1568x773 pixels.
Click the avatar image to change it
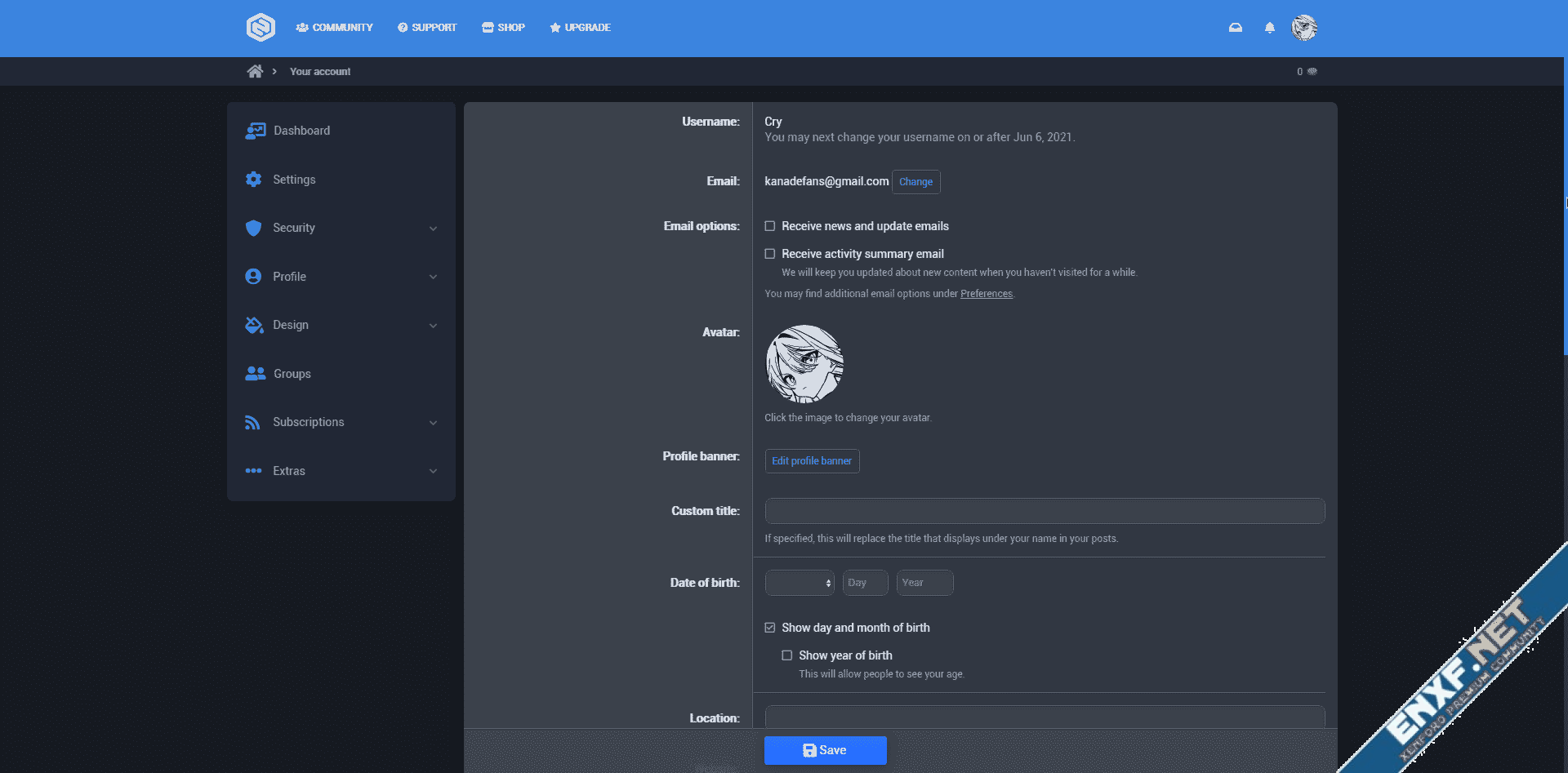pyautogui.click(x=804, y=364)
